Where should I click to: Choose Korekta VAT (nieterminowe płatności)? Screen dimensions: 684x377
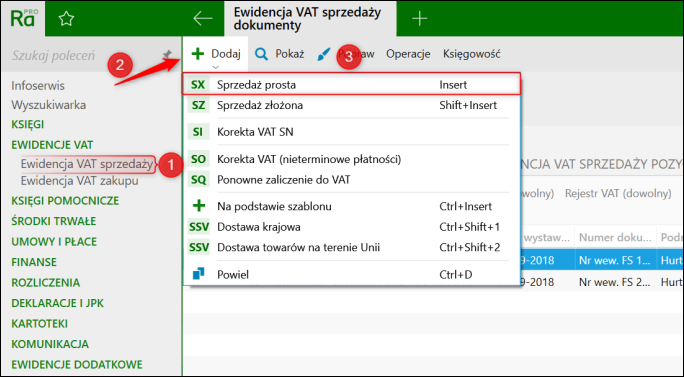coord(351,159)
